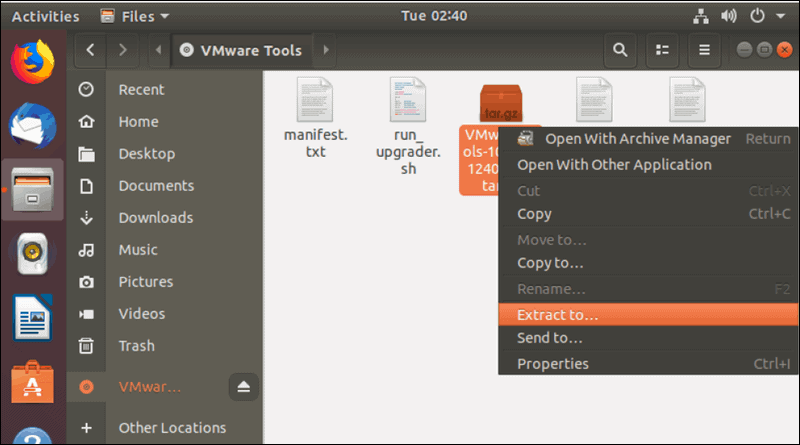800x445 pixels.
Task: Click the Pictures camera icon
Action: click(86, 282)
